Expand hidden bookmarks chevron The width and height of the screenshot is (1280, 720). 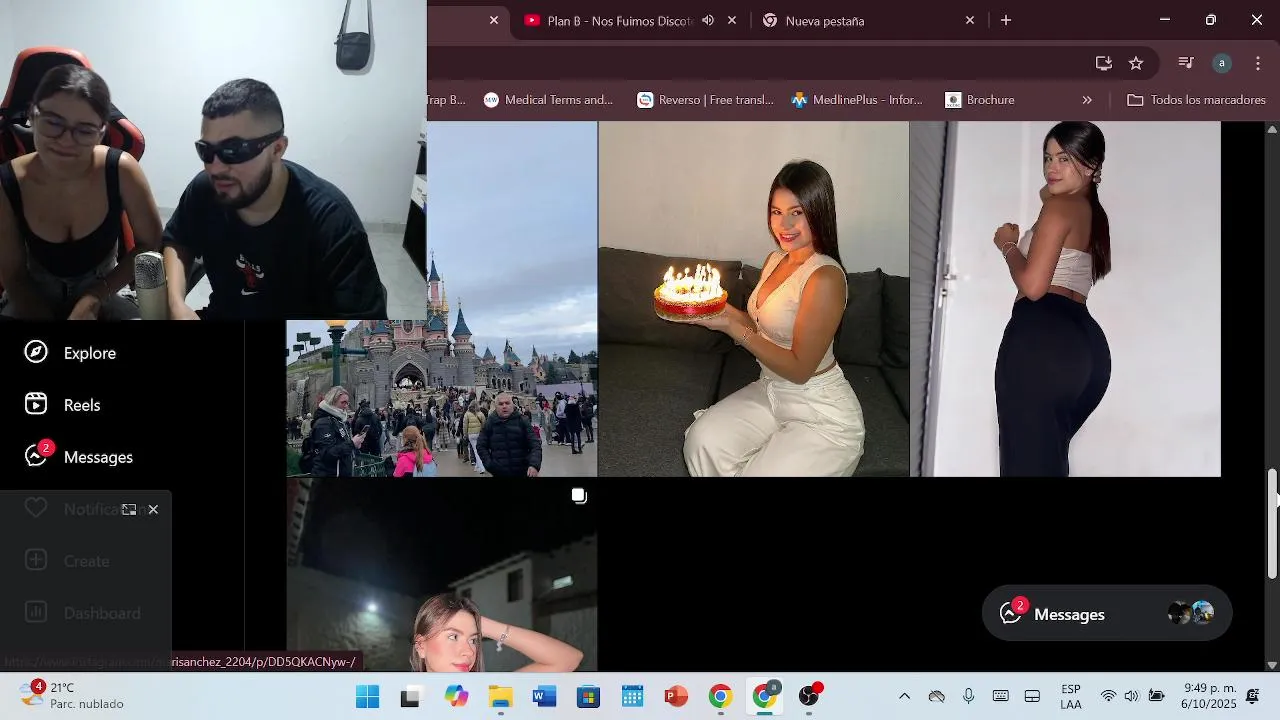point(1087,100)
